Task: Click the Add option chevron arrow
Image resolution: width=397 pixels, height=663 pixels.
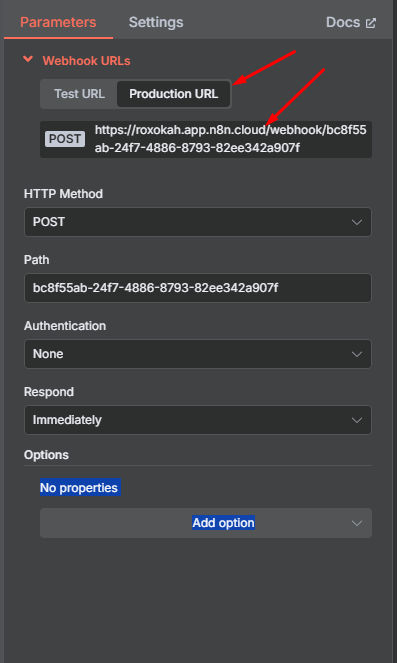Action: pyautogui.click(x=357, y=523)
